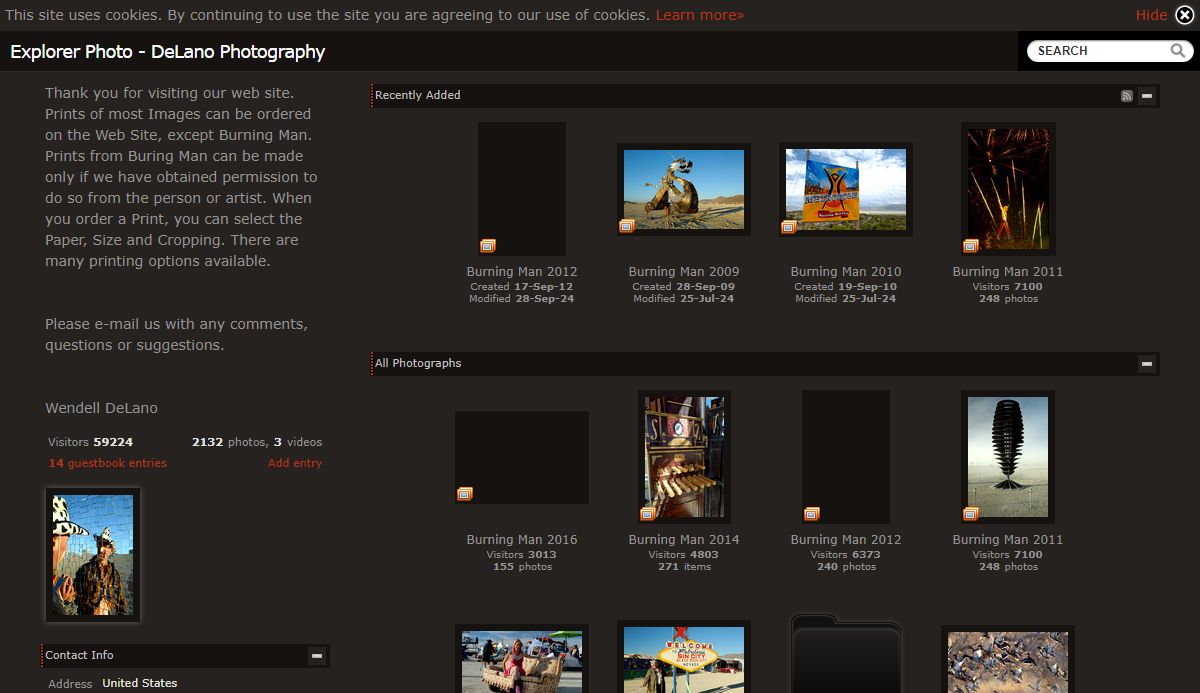Image resolution: width=1200 pixels, height=693 pixels.
Task: Open the Burning Man 2014 thumbnail
Action: point(684,457)
